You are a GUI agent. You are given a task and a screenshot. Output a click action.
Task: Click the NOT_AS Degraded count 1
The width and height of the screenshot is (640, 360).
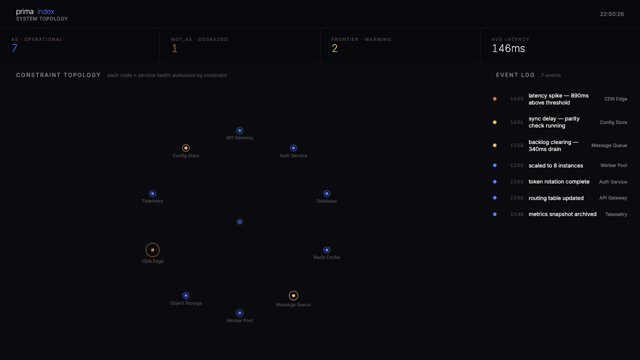(174, 48)
